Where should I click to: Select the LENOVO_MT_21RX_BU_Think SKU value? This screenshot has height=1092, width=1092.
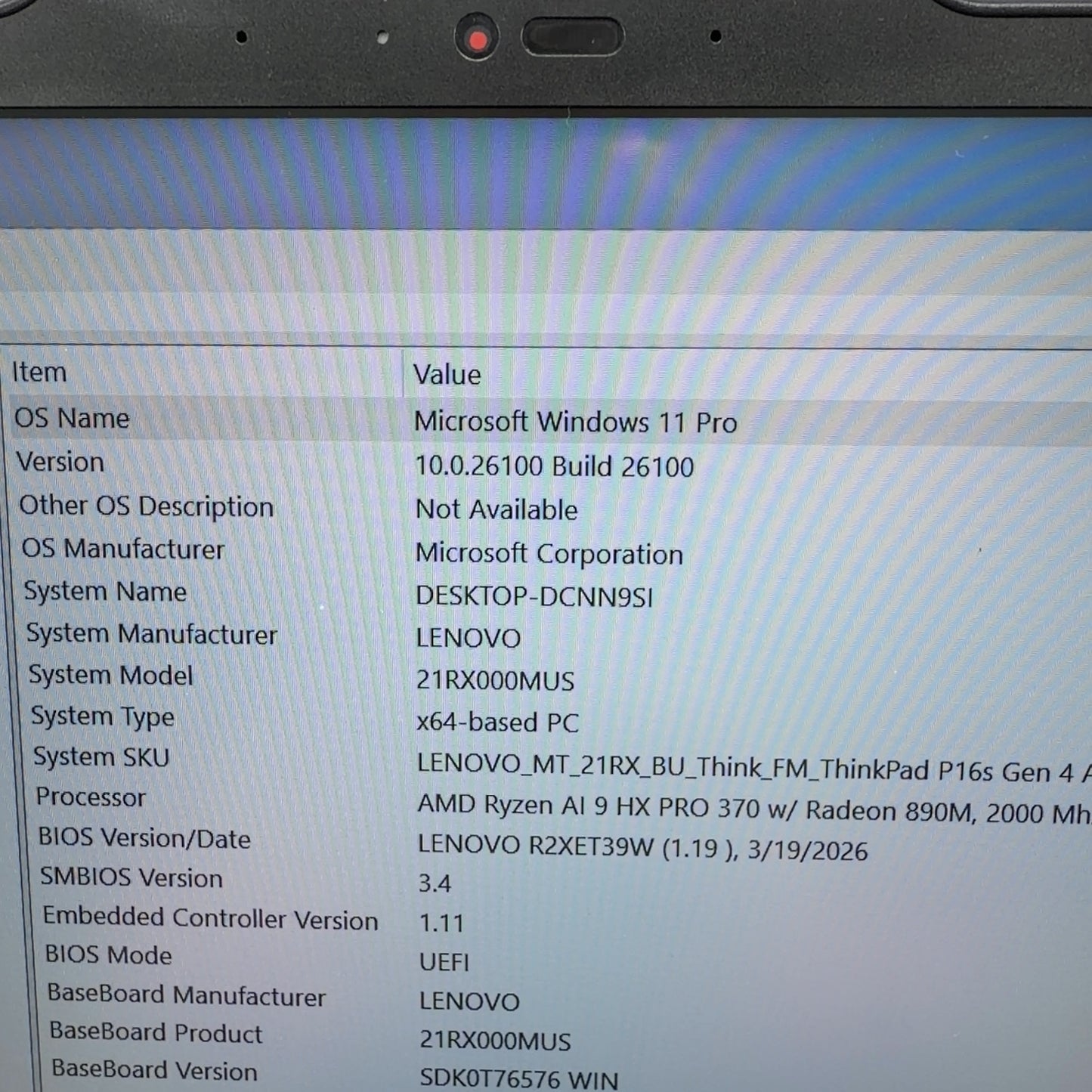(x=753, y=769)
